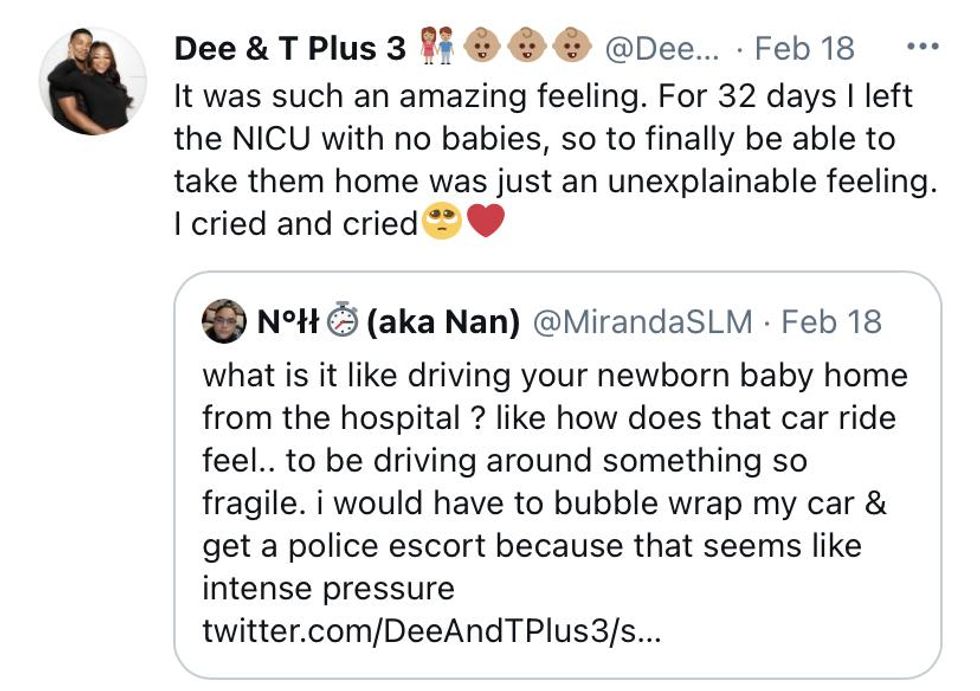Open the Dee & T Plus 3 display name
The width and height of the screenshot is (980, 691).
290,48
